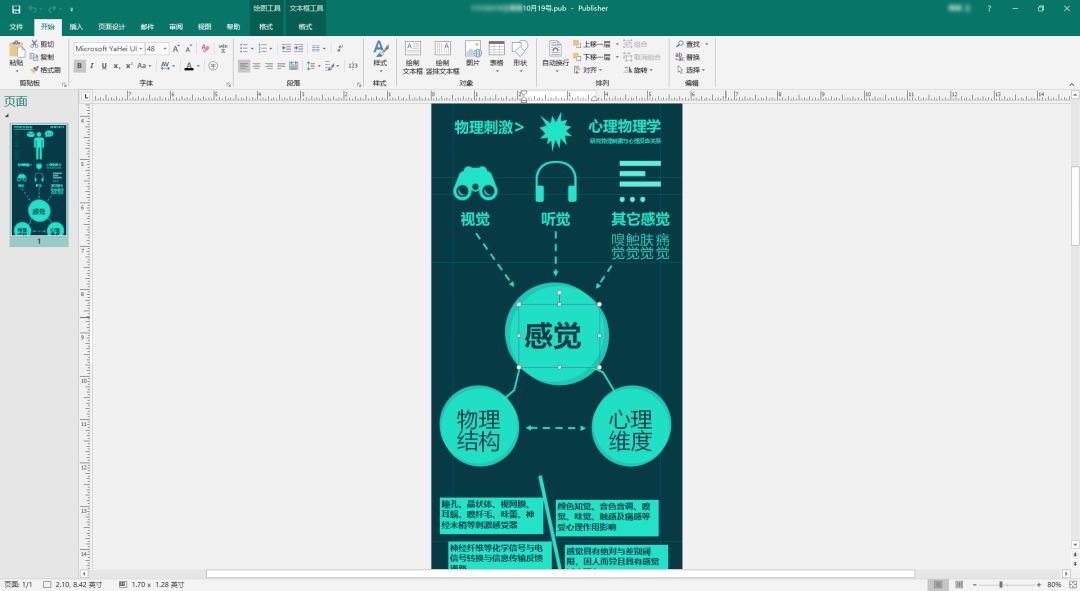Click the Save icon in title bar
The image size is (1080, 591).
(16, 9)
